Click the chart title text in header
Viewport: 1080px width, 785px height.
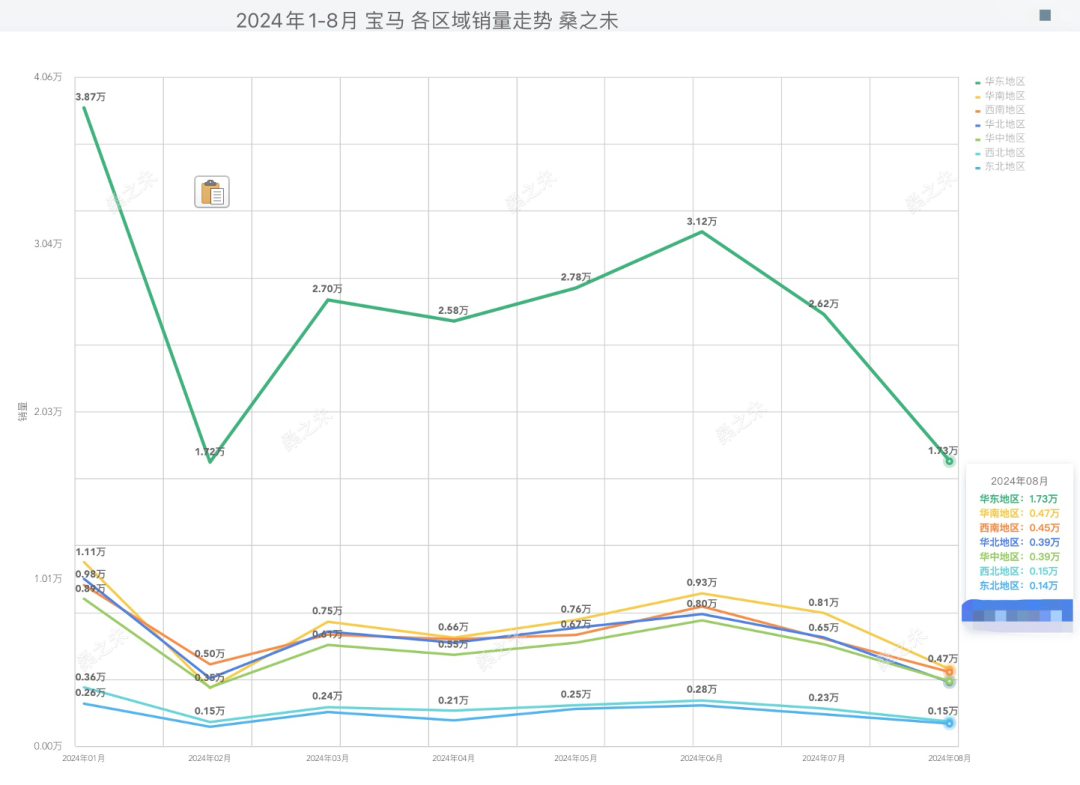click(427, 20)
